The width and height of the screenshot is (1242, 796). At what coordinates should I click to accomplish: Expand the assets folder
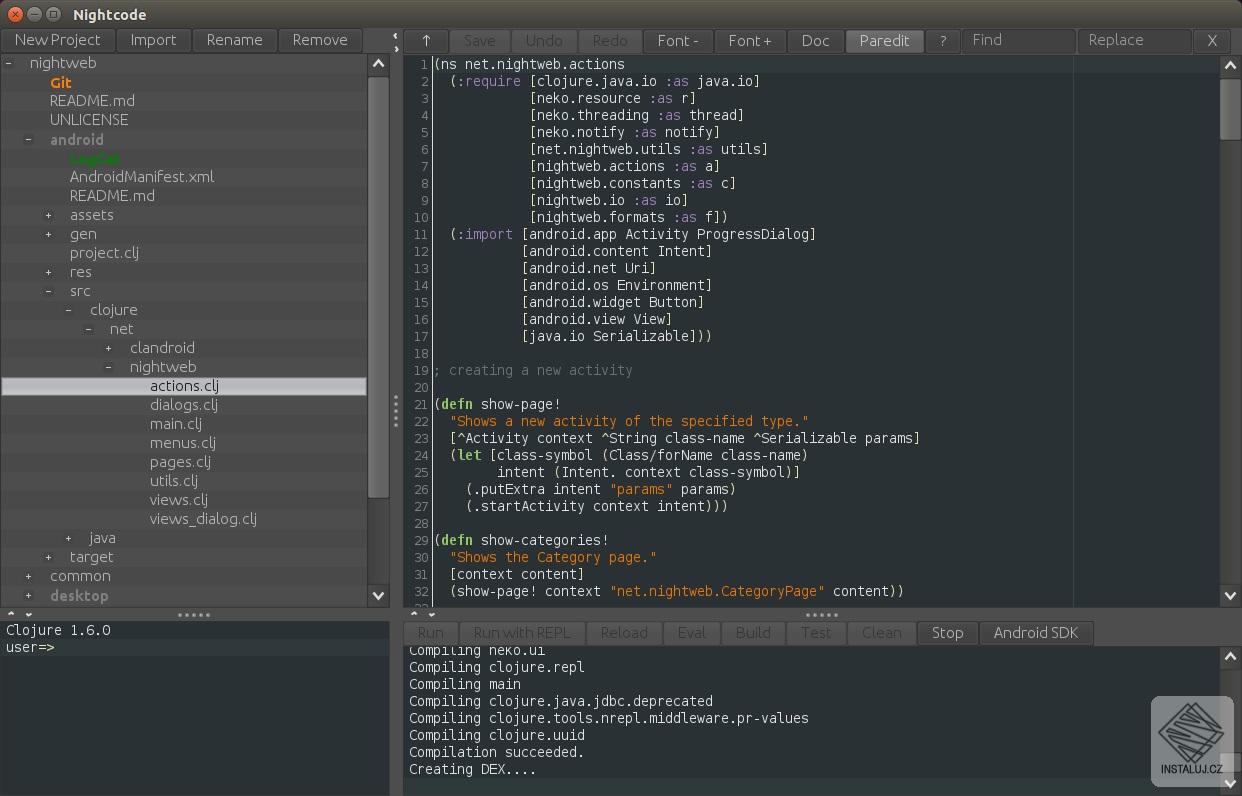pos(48,215)
